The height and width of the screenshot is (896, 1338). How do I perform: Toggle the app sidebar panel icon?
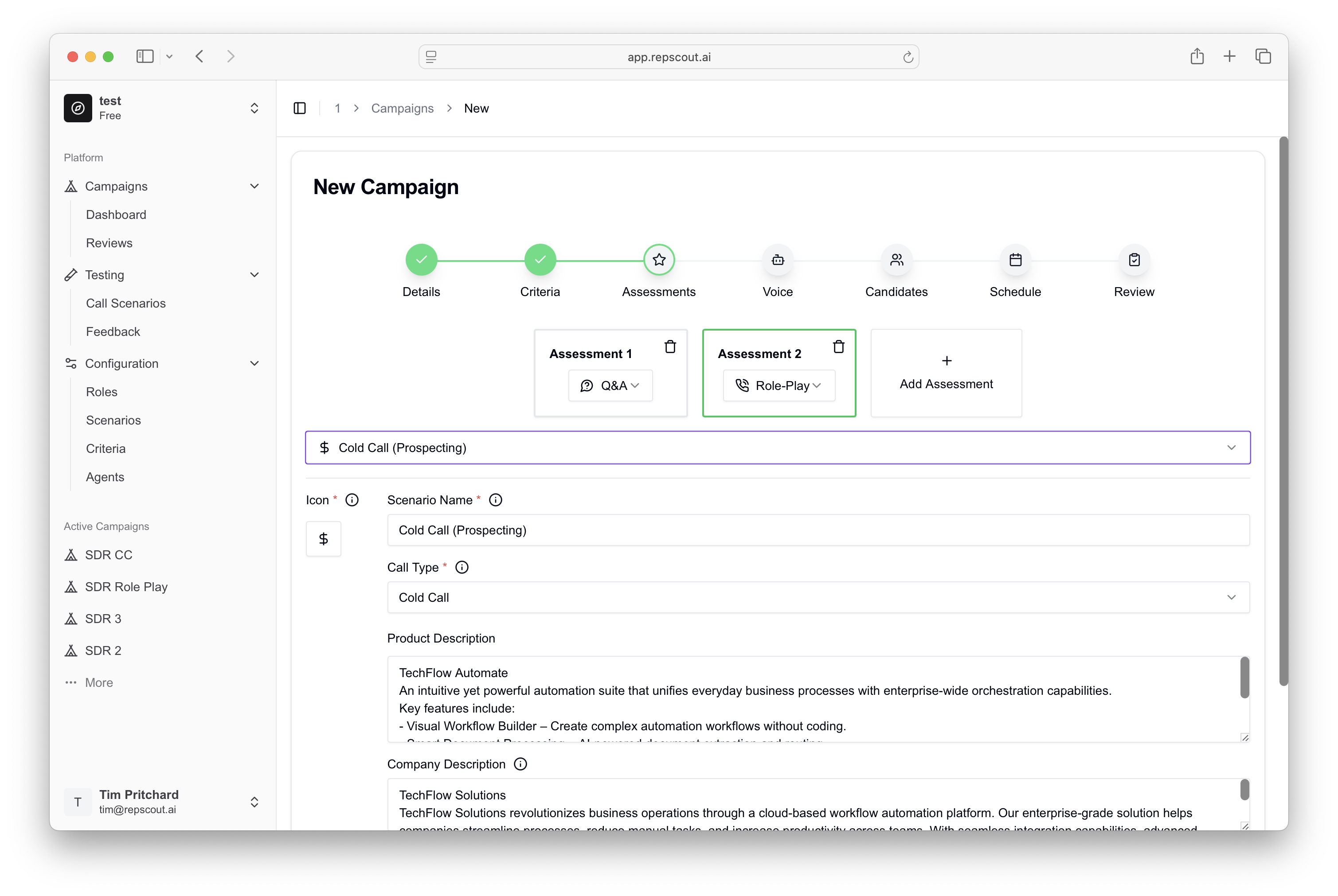click(300, 108)
